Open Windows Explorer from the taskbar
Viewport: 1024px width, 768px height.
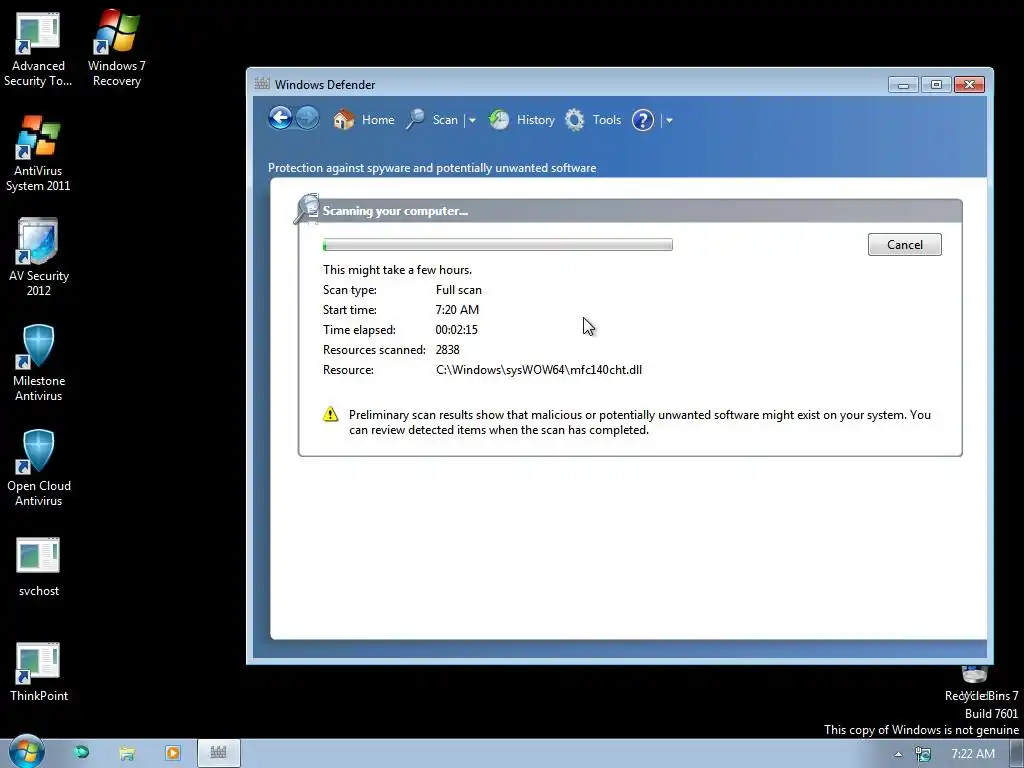click(x=127, y=753)
